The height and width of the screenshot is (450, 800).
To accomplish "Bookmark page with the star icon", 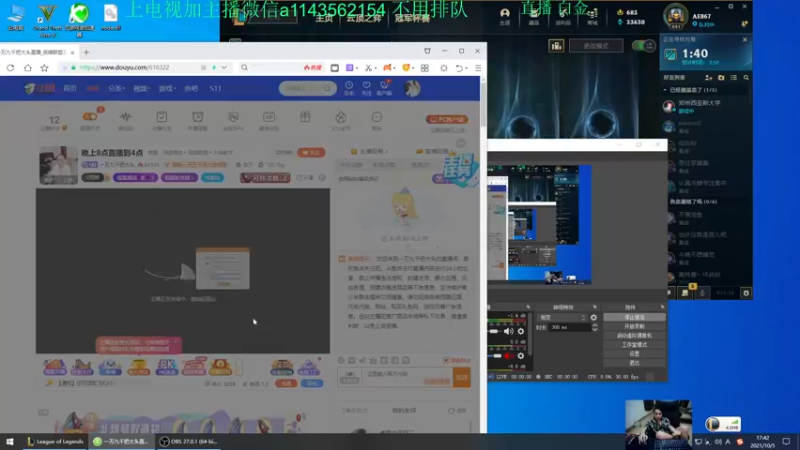I will pos(44,68).
